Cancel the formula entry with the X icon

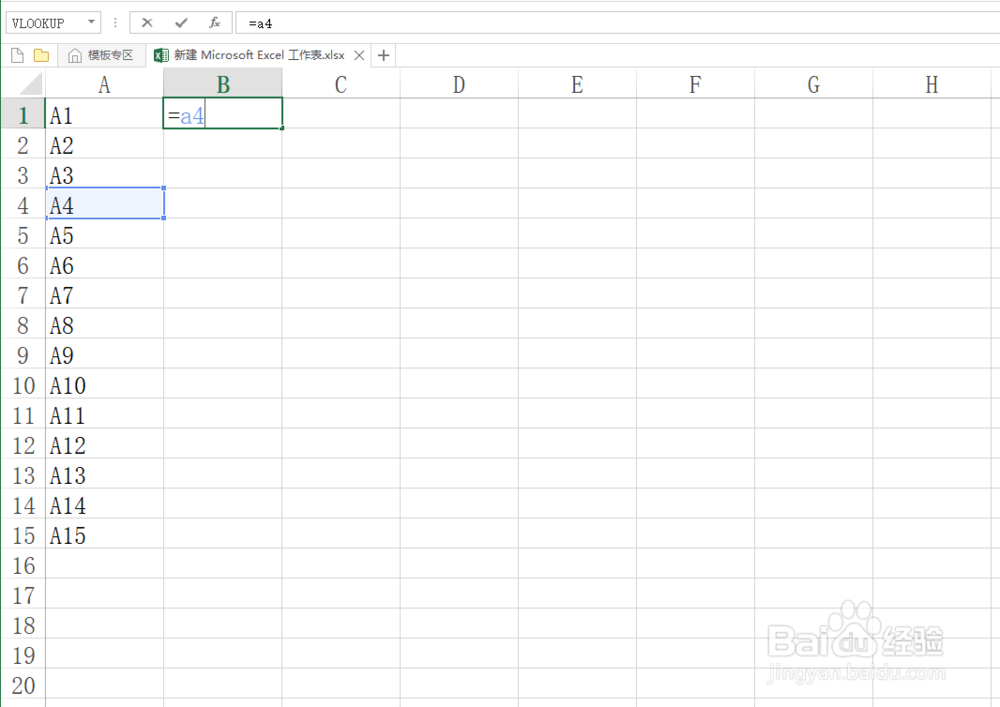click(x=147, y=23)
